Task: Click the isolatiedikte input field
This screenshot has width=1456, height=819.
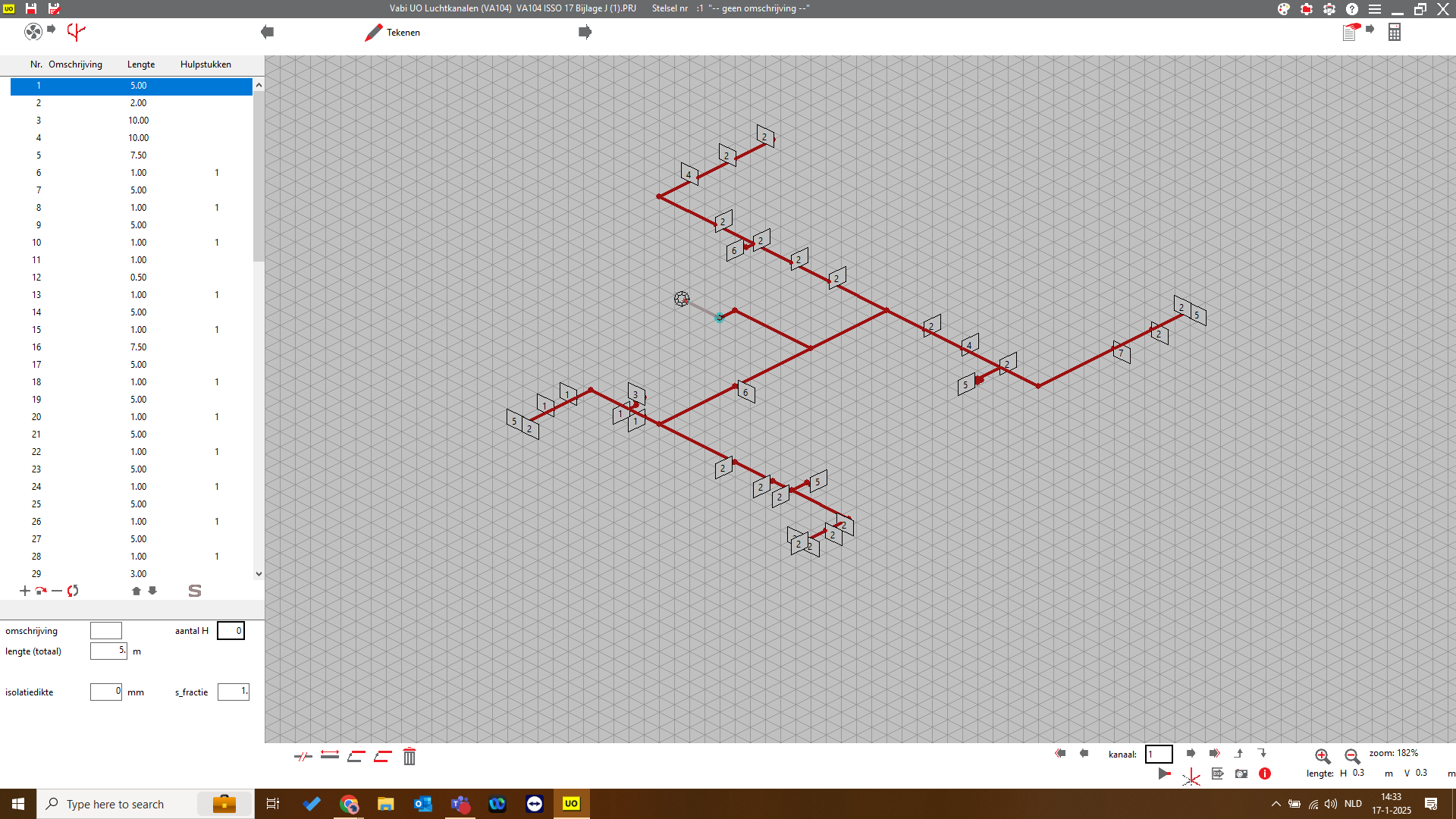Action: 106,692
